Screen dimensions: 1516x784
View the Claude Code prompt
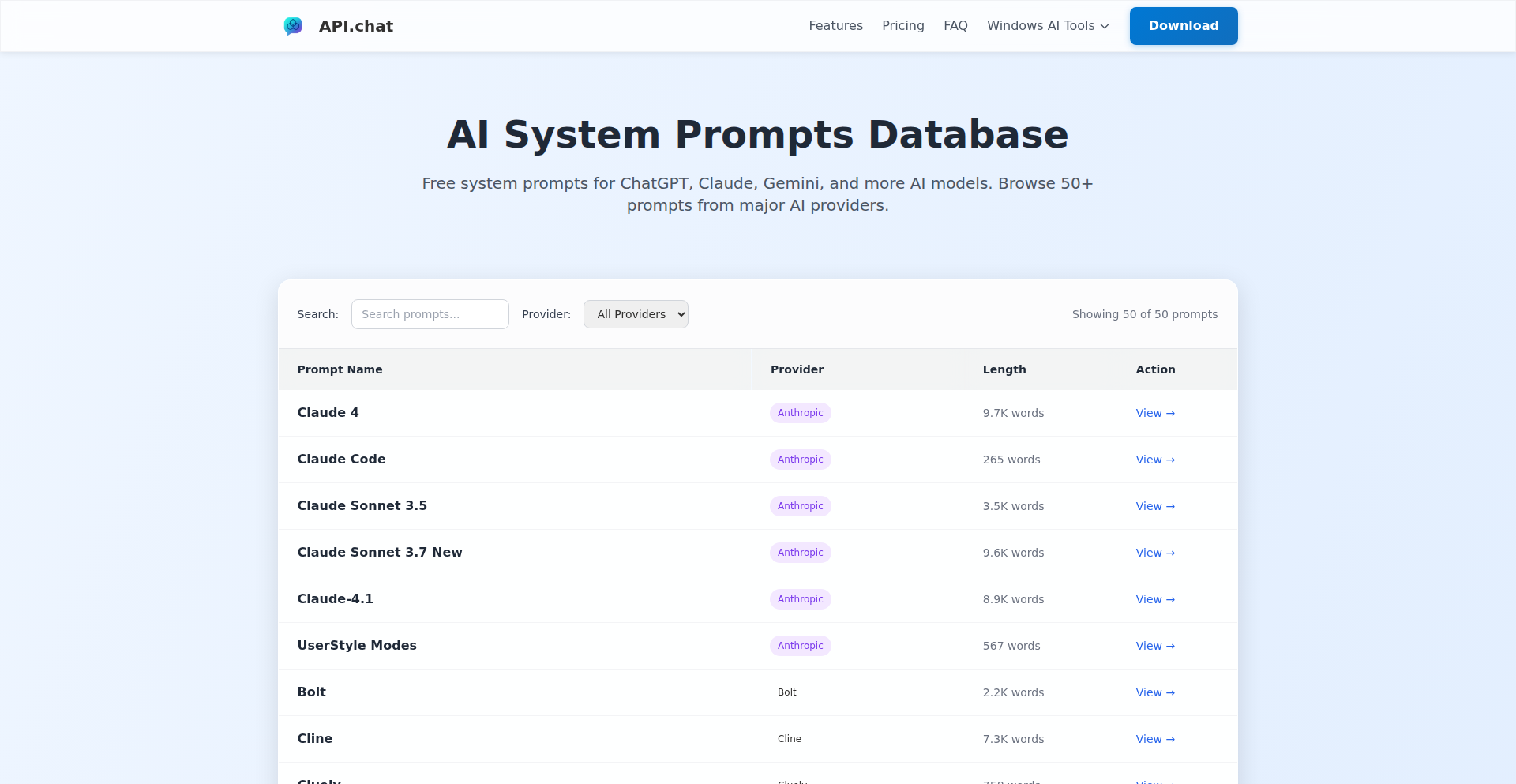pyautogui.click(x=1154, y=460)
